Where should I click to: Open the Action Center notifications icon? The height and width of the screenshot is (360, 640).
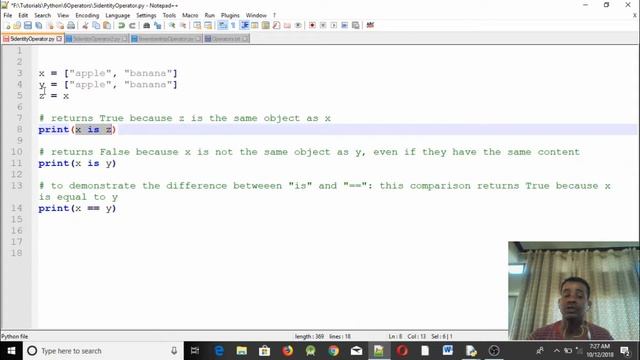point(625,351)
